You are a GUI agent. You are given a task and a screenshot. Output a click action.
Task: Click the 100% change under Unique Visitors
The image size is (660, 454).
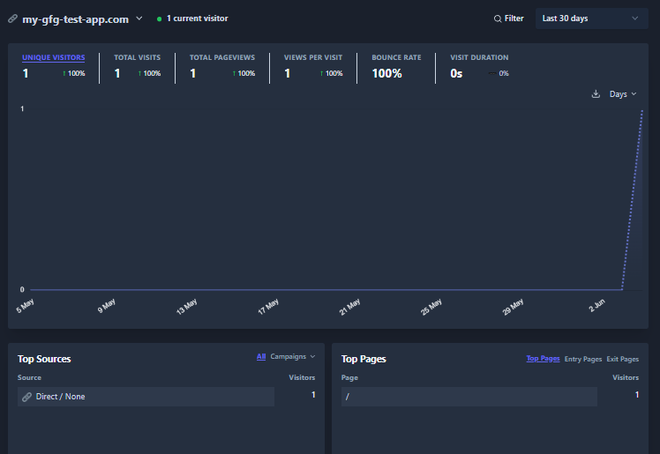(74, 74)
